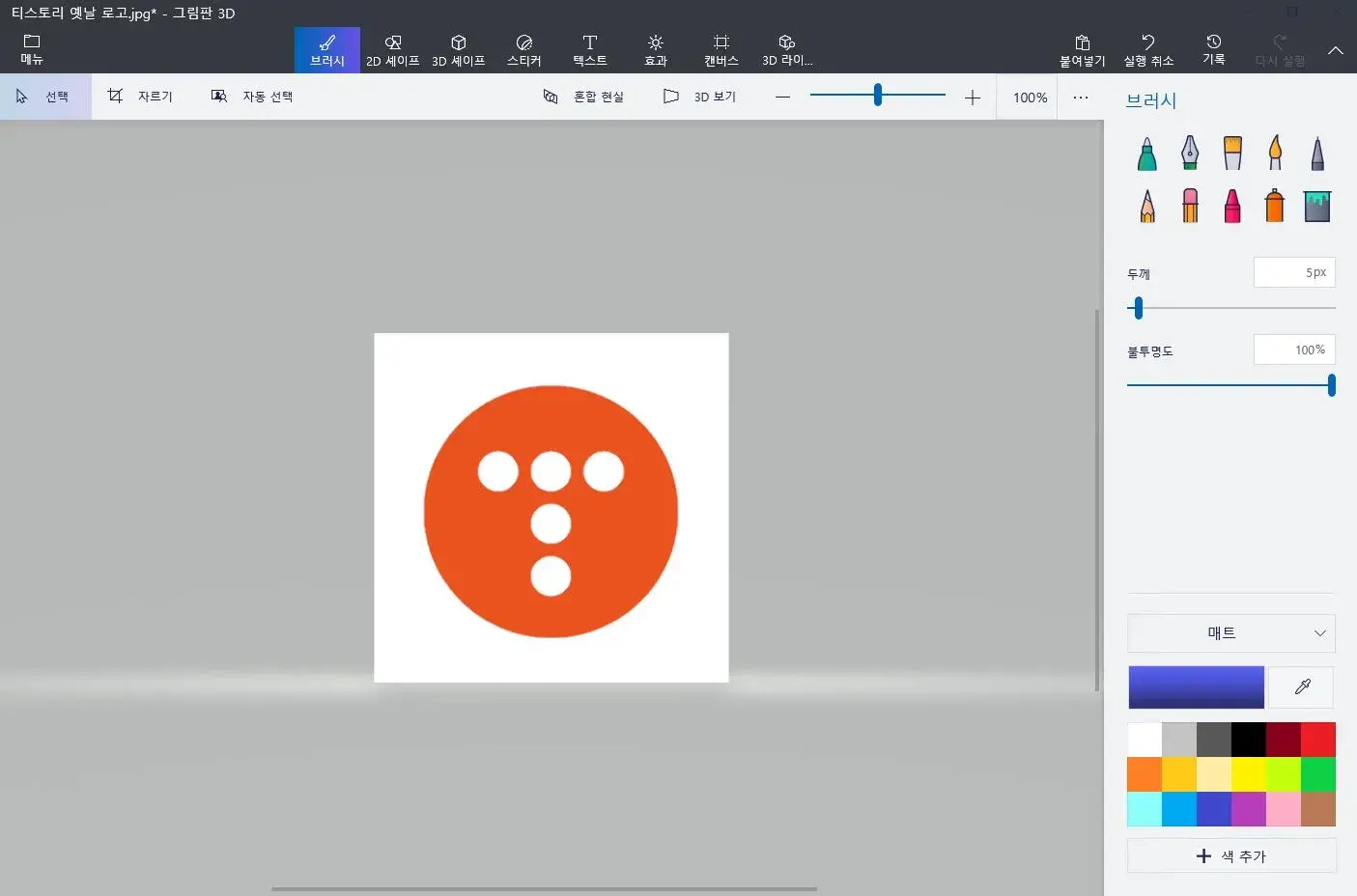Click the 불투명도 opacity slider handle
The height and width of the screenshot is (896, 1357).
pyautogui.click(x=1332, y=385)
